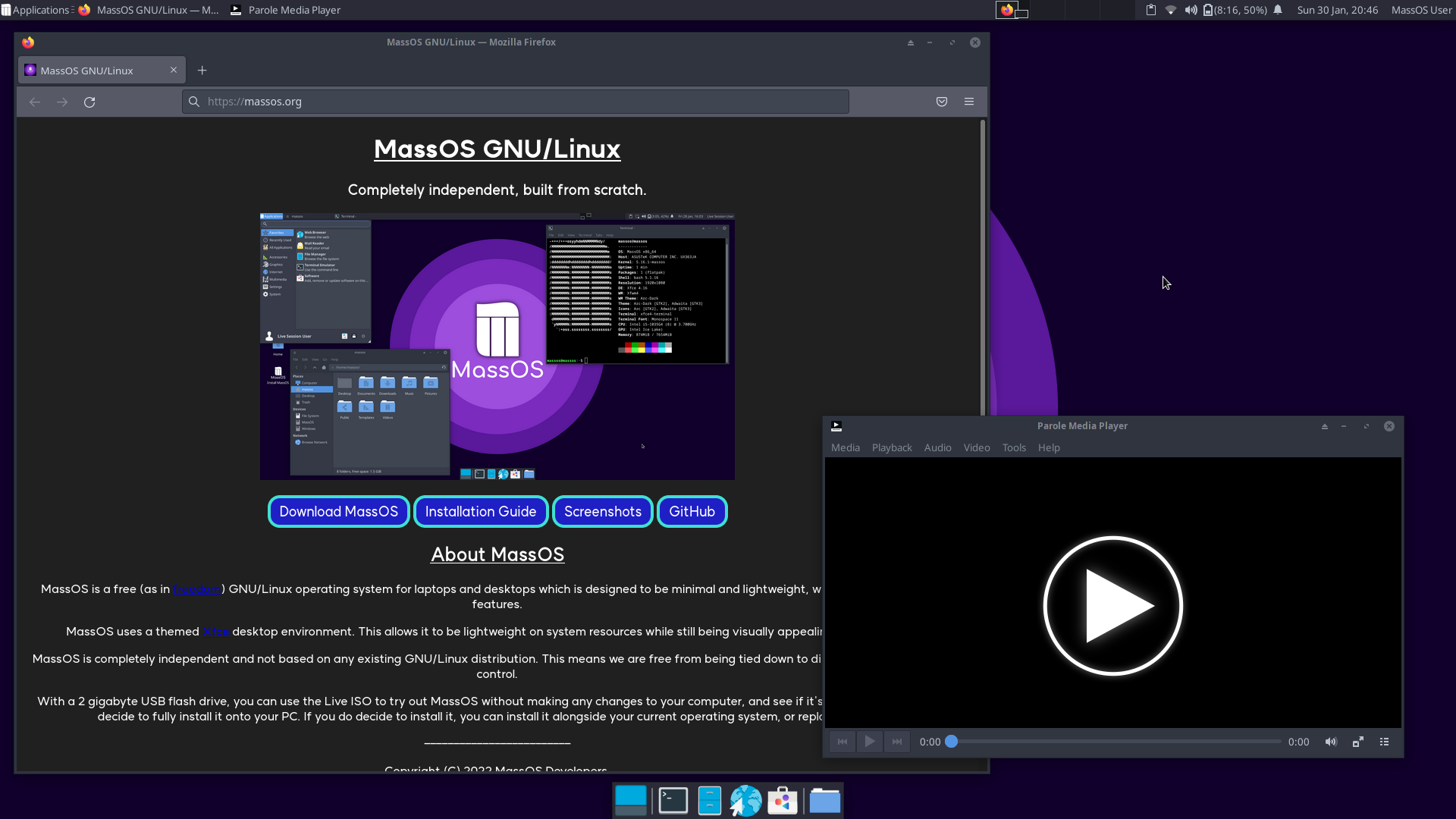This screenshot has width=1456, height=819.
Task: Open the Applications menu in the top panel
Action: (36, 10)
